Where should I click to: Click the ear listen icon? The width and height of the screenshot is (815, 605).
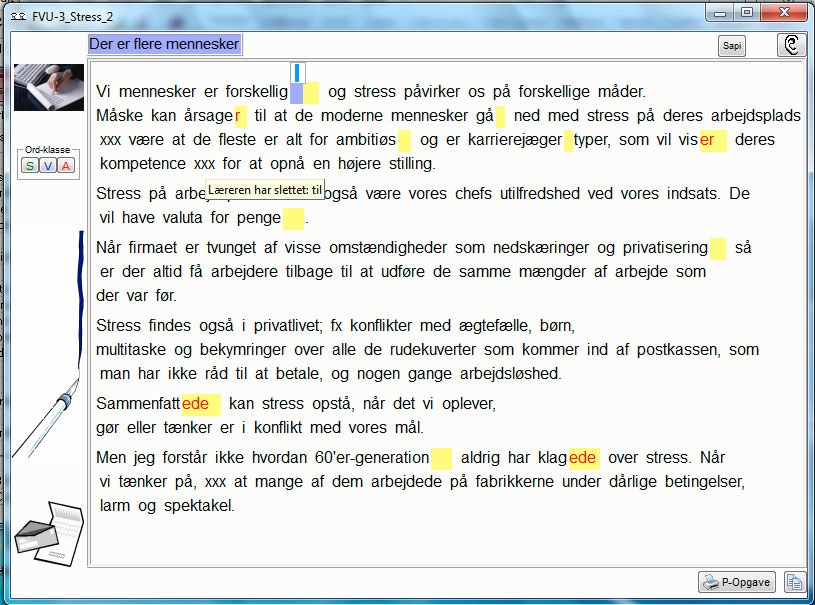791,45
